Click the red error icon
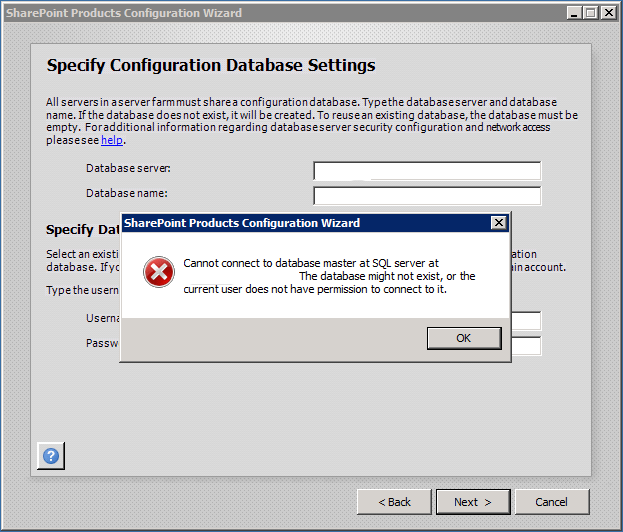This screenshot has width=623, height=532. pos(159,272)
